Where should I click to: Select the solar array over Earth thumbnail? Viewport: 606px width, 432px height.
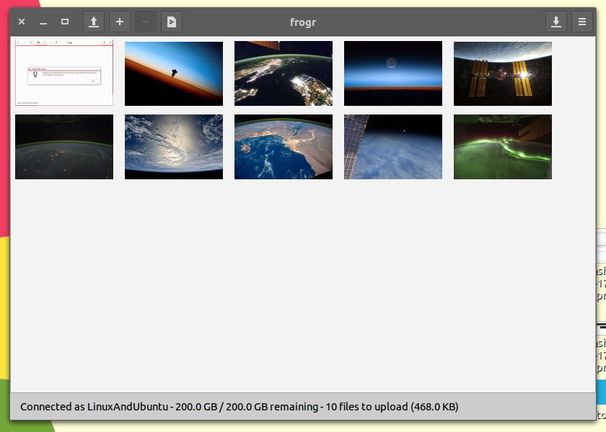pos(393,147)
